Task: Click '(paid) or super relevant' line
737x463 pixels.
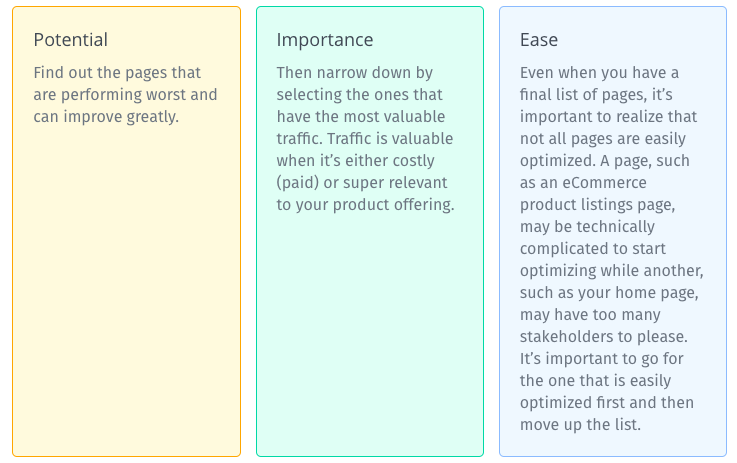Action: point(362,183)
